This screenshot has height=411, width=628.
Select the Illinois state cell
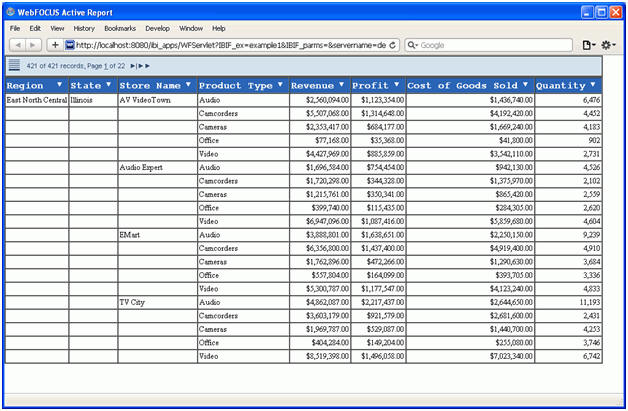tap(93, 100)
